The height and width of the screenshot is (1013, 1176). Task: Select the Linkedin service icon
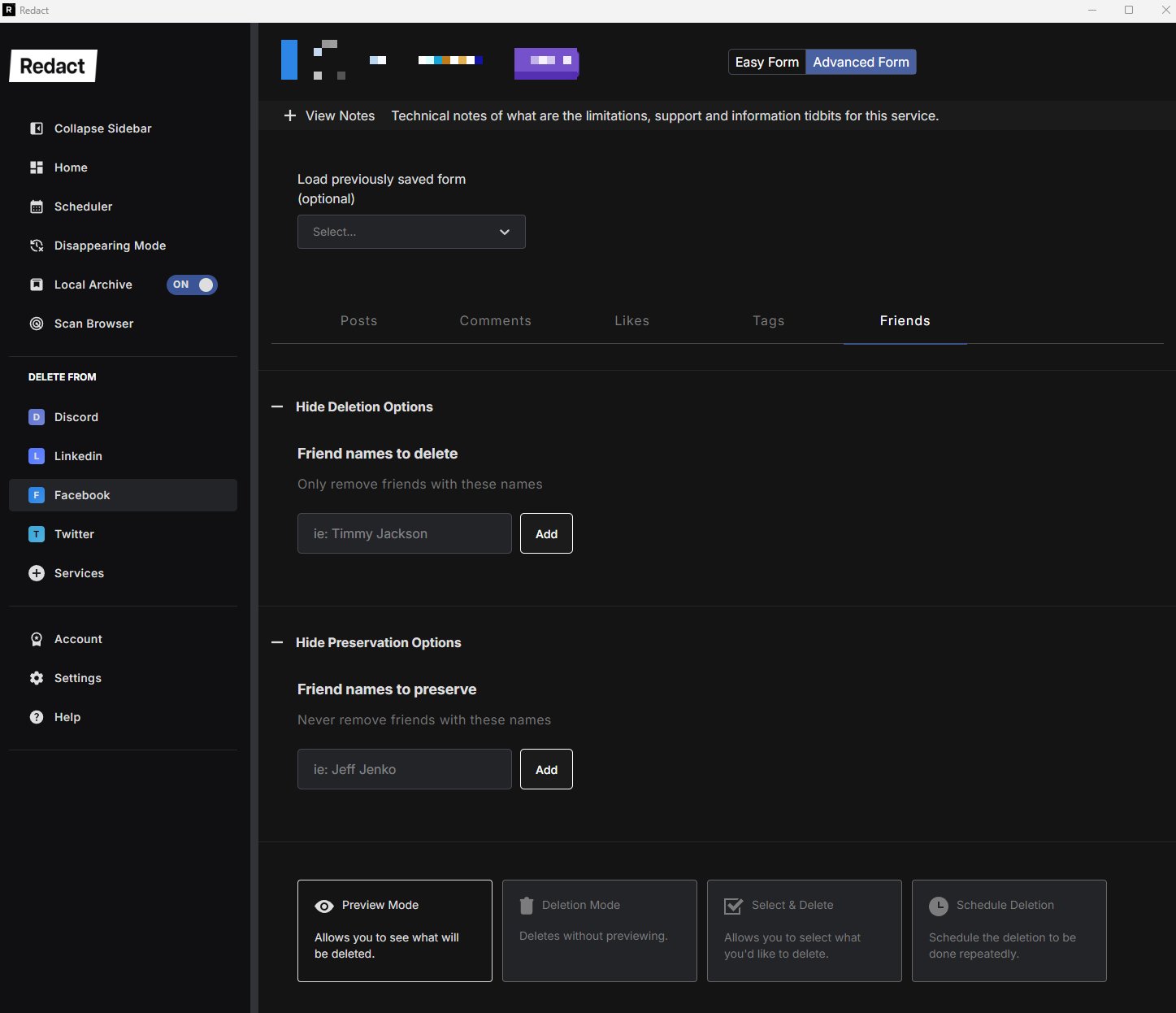(37, 456)
